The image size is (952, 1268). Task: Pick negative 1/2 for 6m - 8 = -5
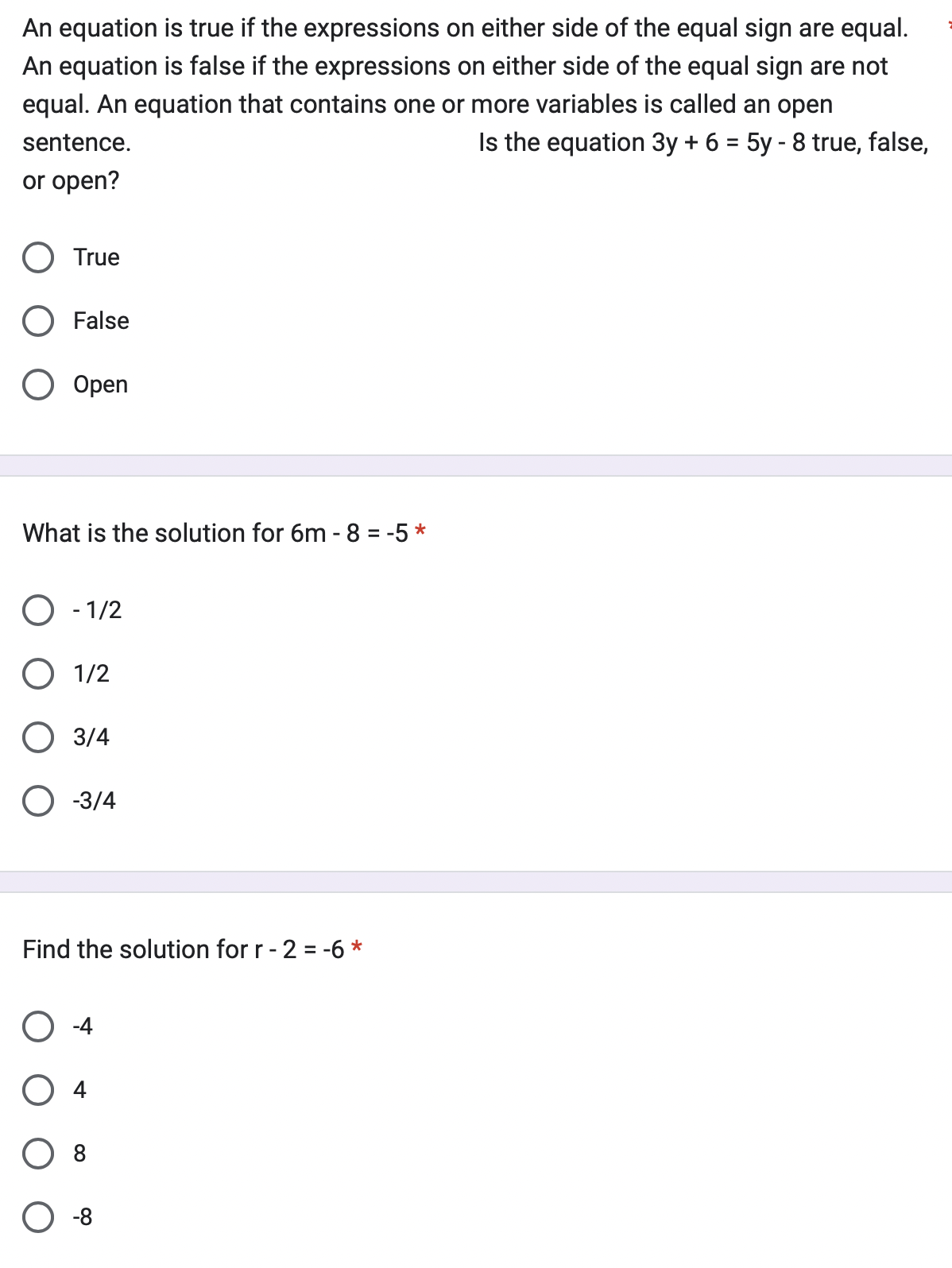tap(38, 610)
